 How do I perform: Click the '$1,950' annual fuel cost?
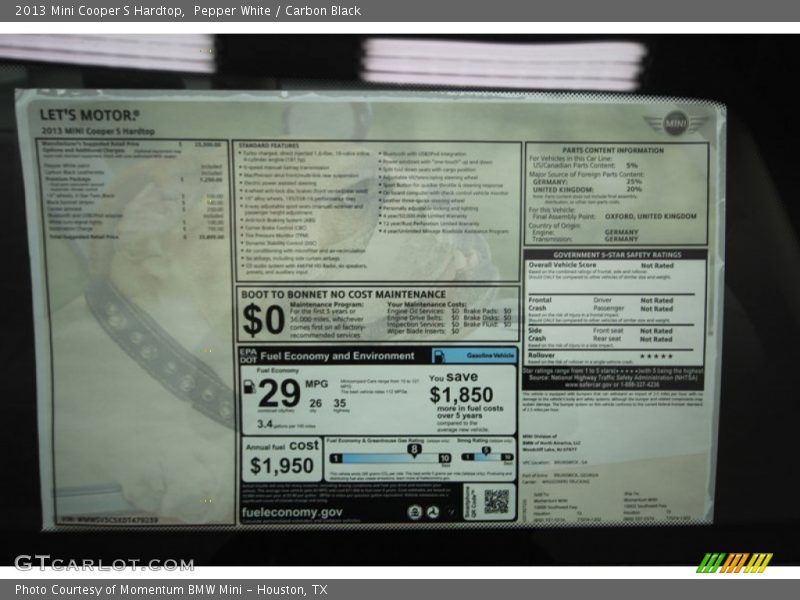(282, 466)
